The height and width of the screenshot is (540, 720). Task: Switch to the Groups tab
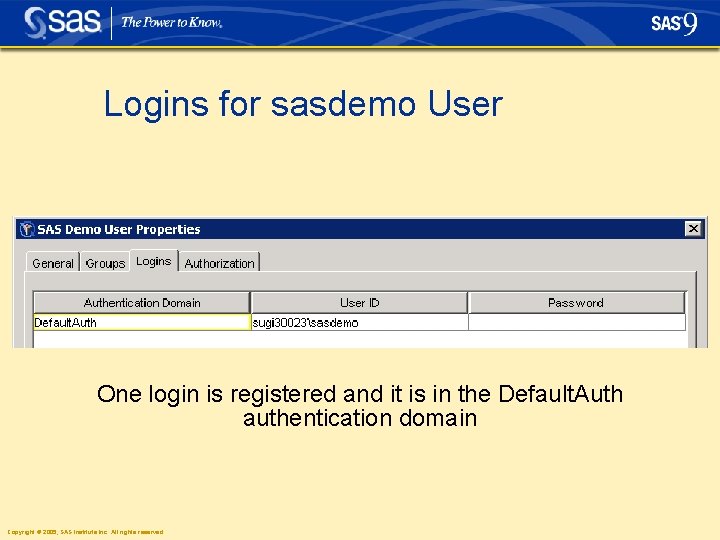click(105, 263)
